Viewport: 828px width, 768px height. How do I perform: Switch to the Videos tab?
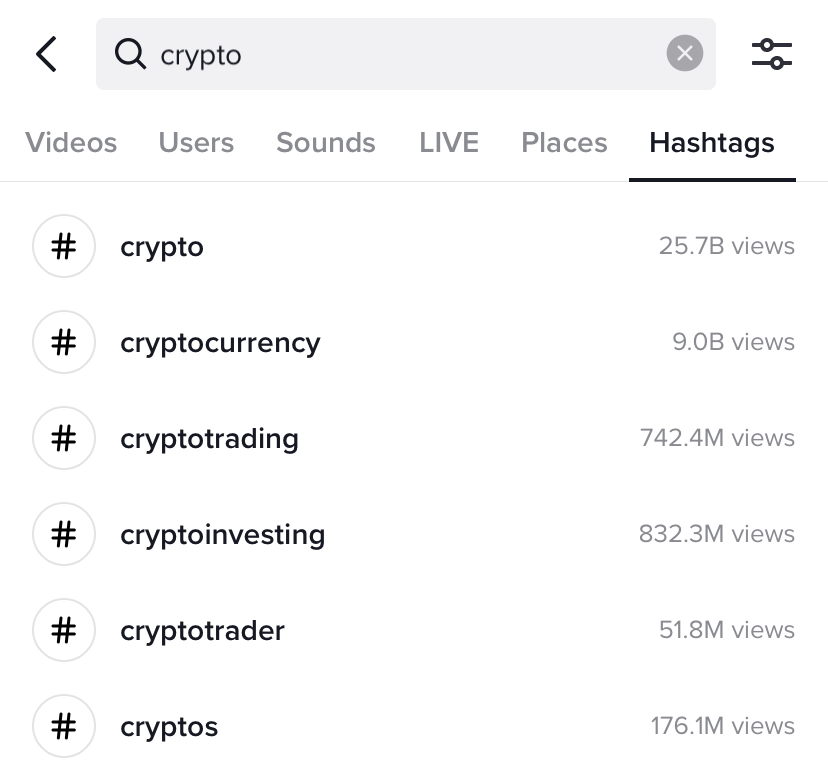coord(71,143)
